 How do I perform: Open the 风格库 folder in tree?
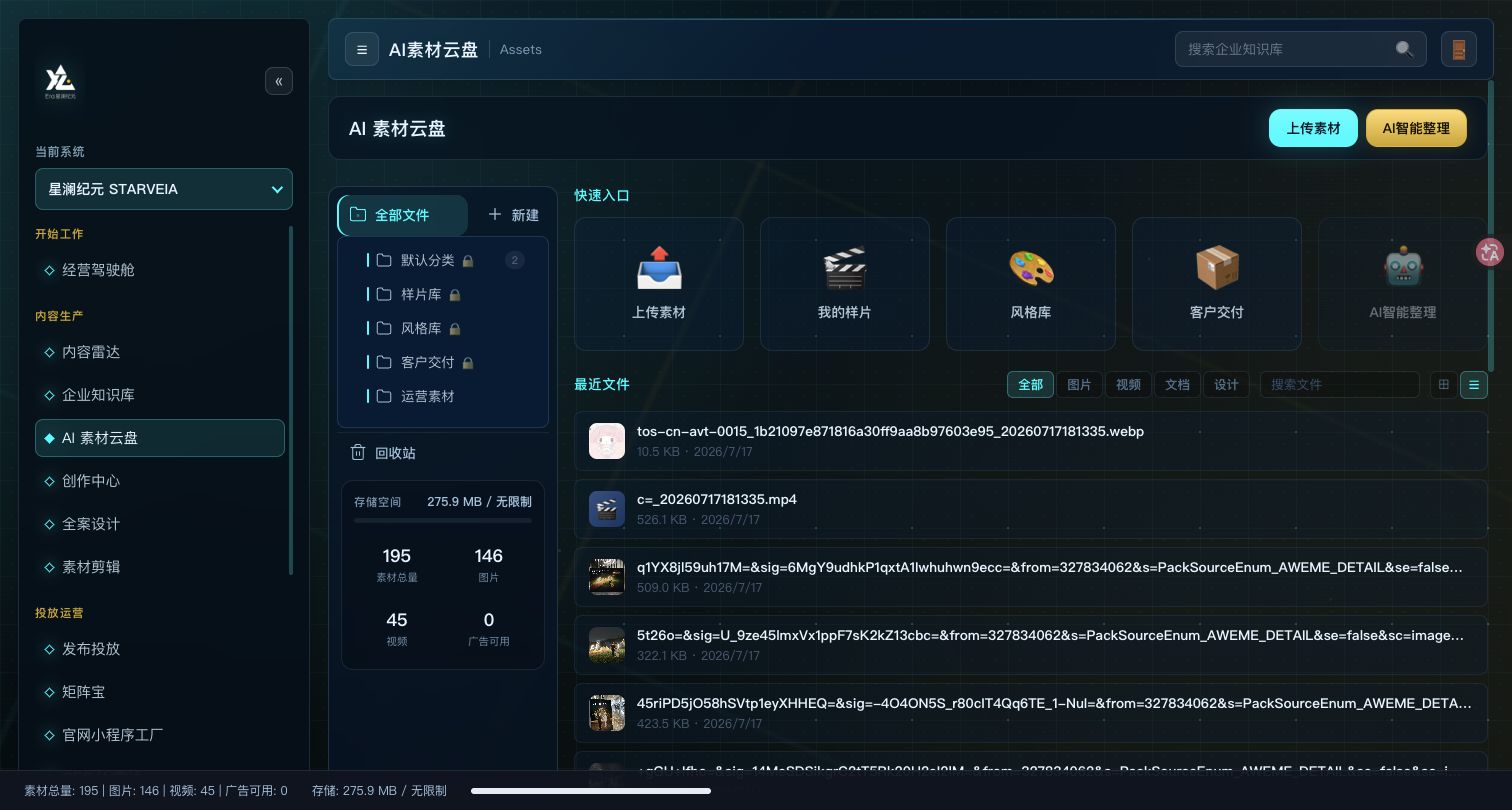443,328
